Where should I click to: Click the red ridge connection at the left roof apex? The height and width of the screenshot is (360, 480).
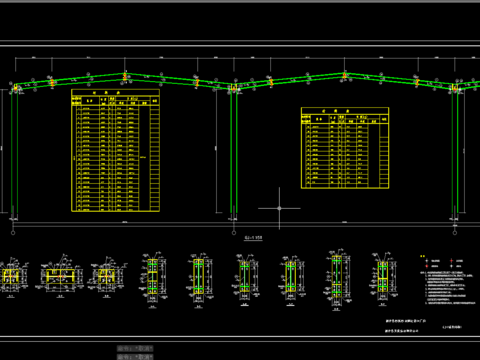tap(125, 76)
